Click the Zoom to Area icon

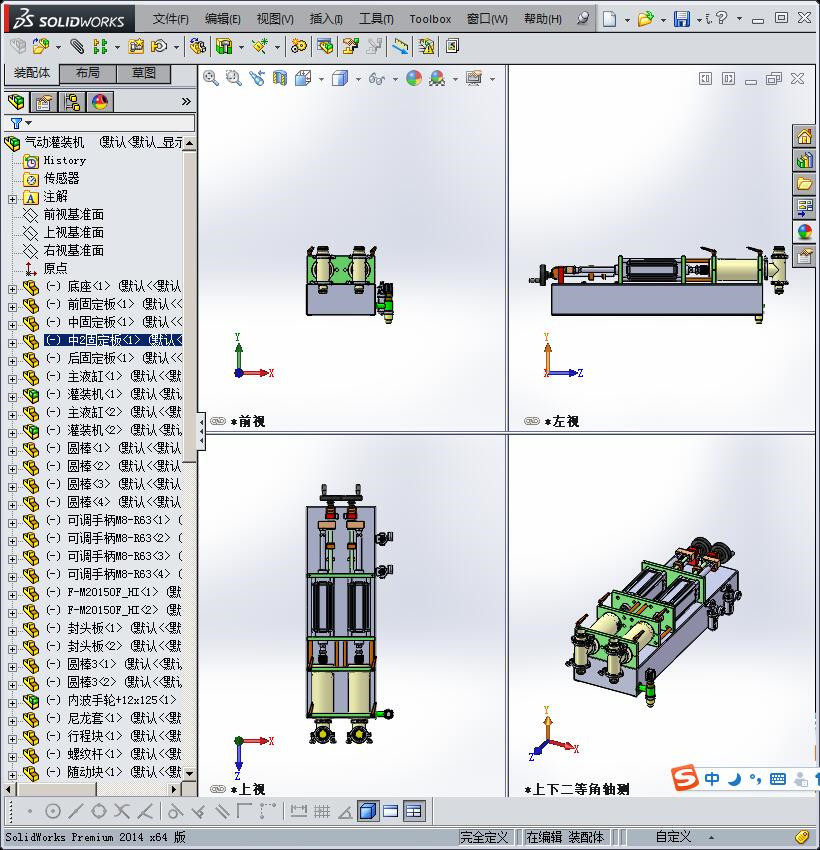234,79
